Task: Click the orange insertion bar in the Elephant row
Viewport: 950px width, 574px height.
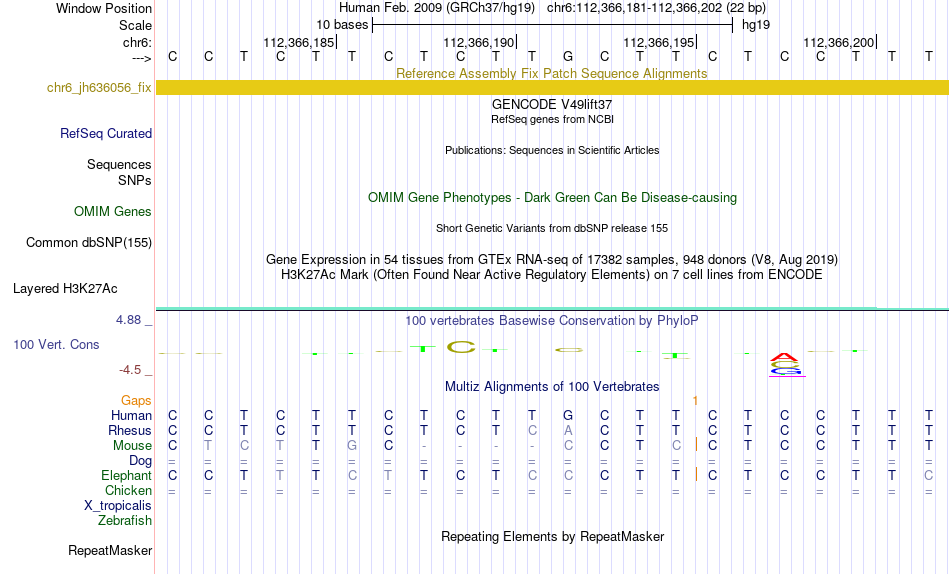Action: coord(696,475)
